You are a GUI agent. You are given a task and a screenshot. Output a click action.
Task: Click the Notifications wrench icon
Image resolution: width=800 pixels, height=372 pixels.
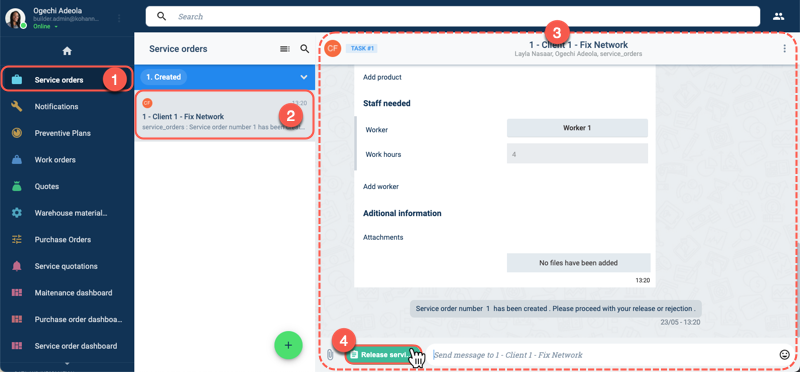(x=17, y=106)
